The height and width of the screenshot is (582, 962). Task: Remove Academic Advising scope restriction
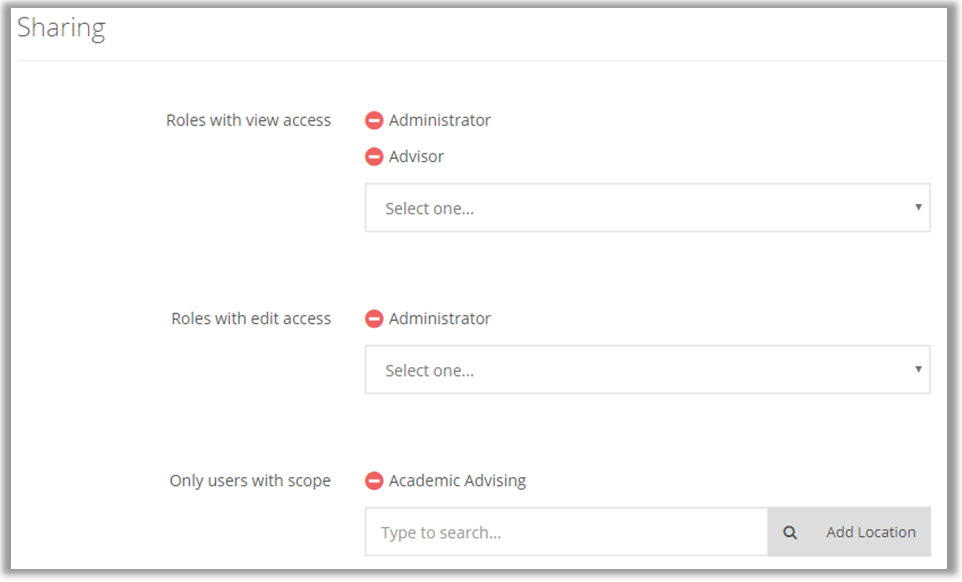pos(374,481)
